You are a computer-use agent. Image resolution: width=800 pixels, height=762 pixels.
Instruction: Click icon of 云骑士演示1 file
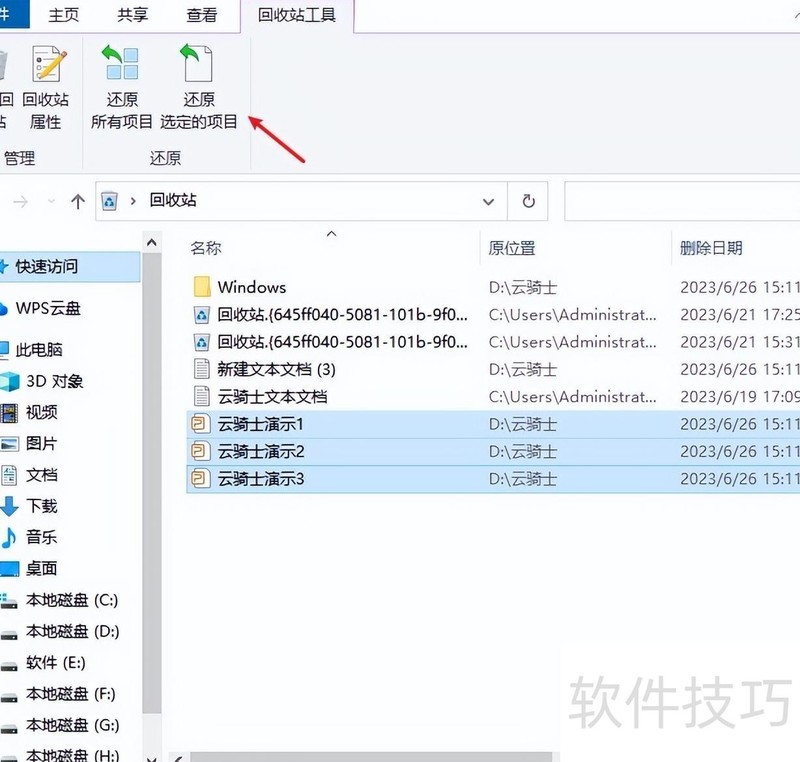[201, 424]
